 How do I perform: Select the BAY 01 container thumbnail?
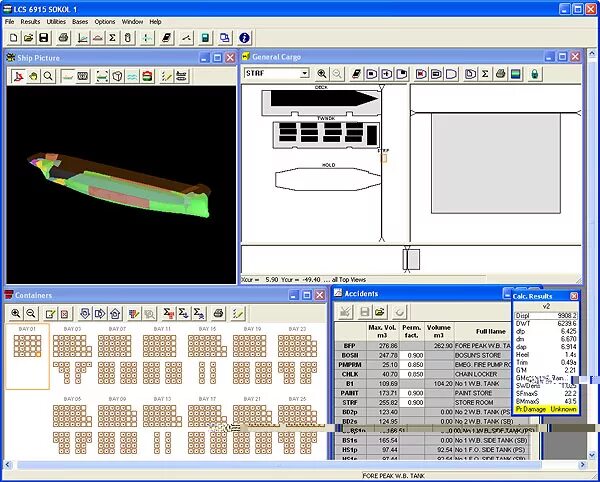(x=27, y=356)
